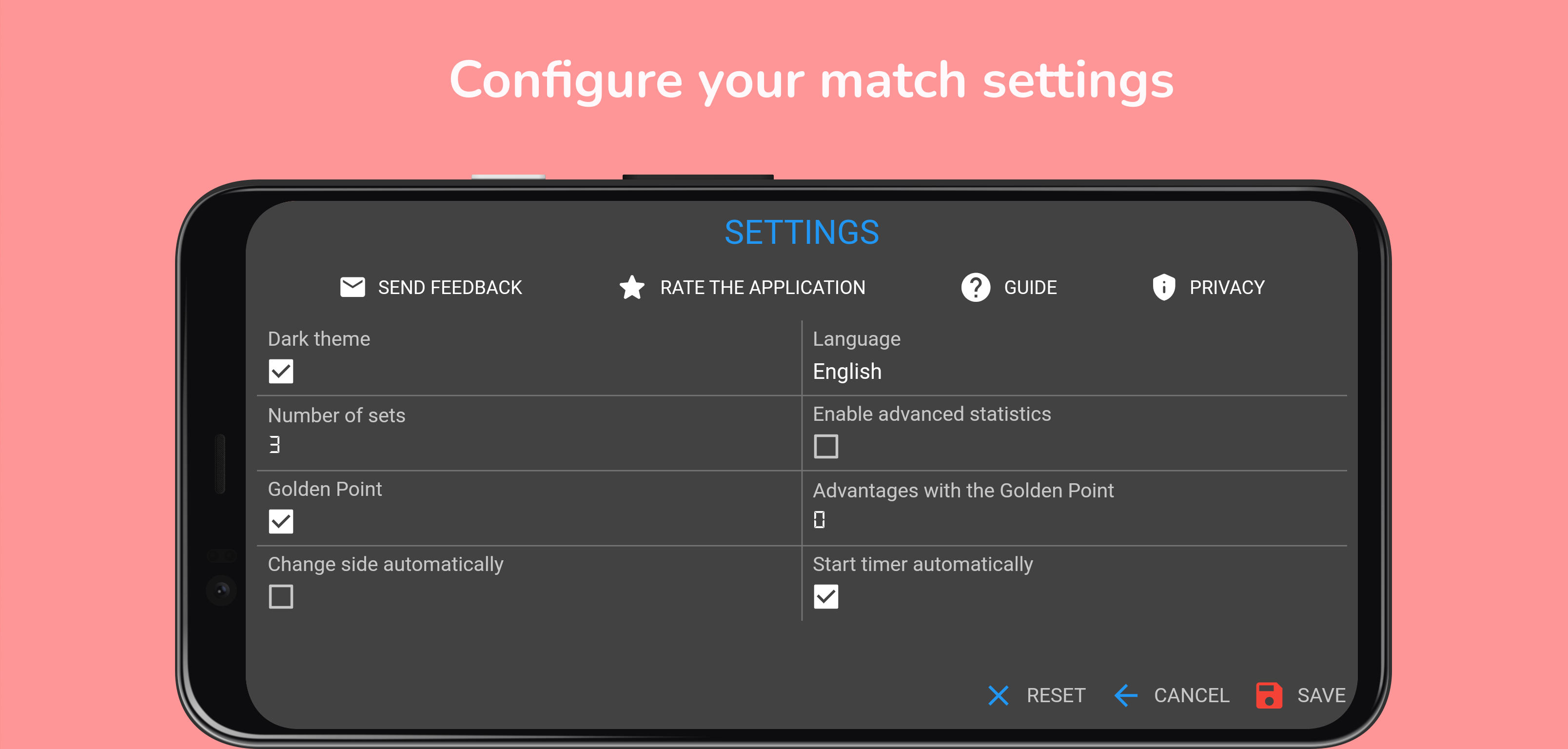Disable the Dark theme checkbox
1568x749 pixels.
tap(281, 371)
